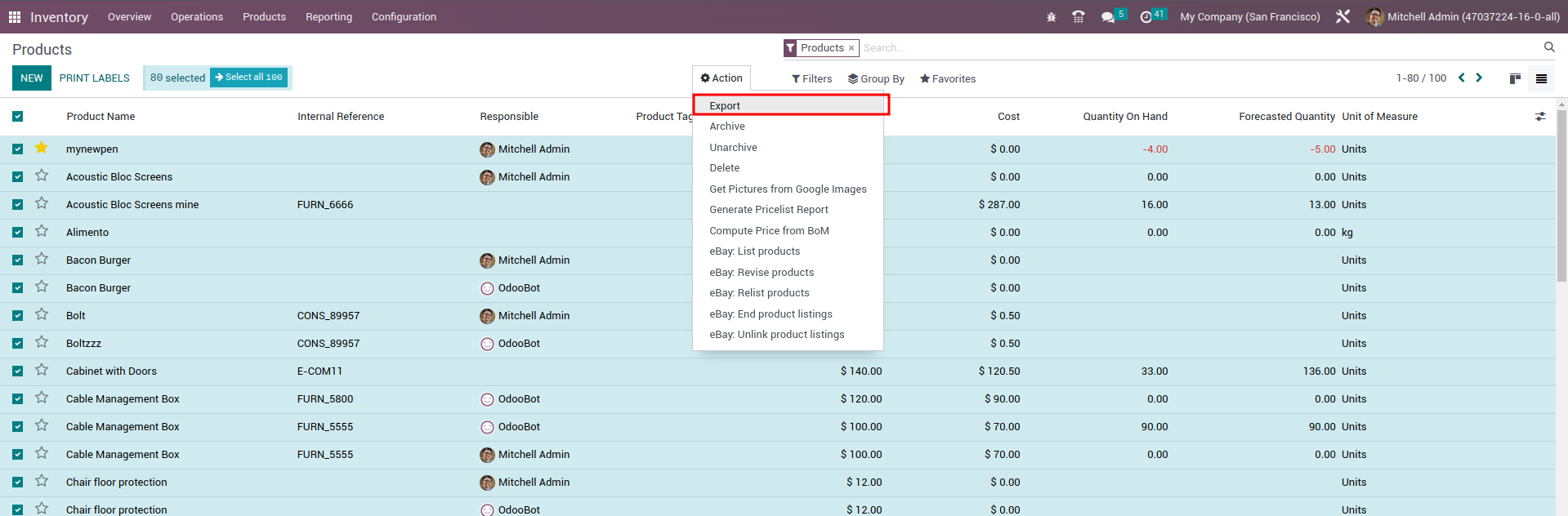1568x516 pixels.
Task: Remove the Products filter facet with x
Action: click(851, 48)
